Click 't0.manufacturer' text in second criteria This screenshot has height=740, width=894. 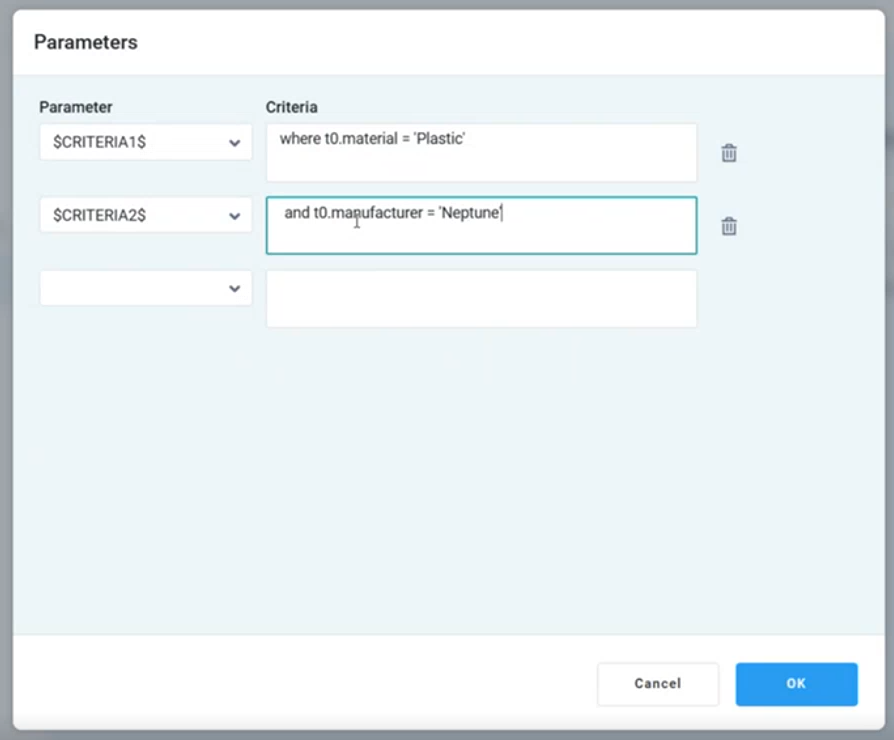point(368,212)
